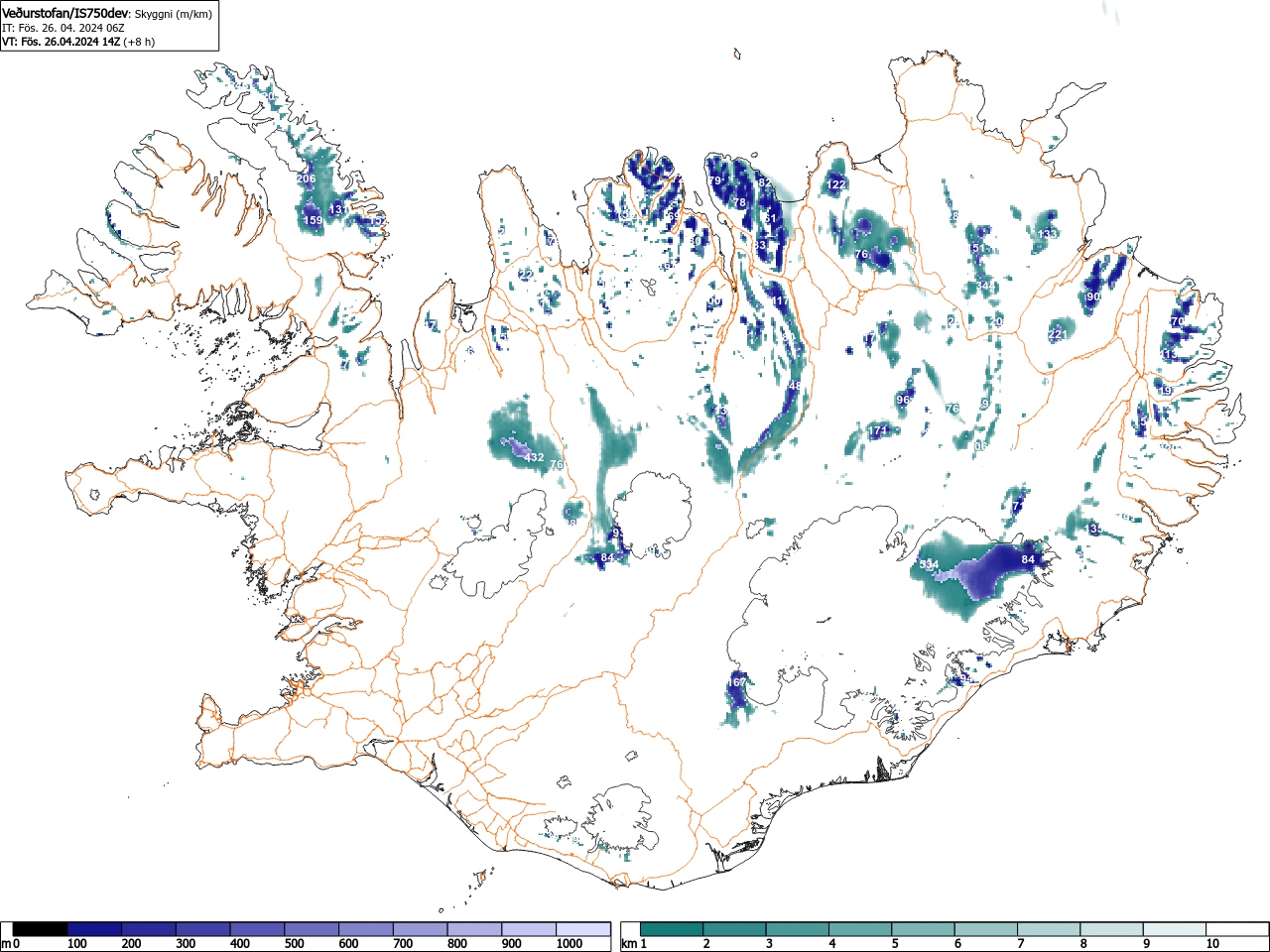Click the pale lavender 1000 m legend swatch
The width and height of the screenshot is (1270, 952).
(x=583, y=929)
